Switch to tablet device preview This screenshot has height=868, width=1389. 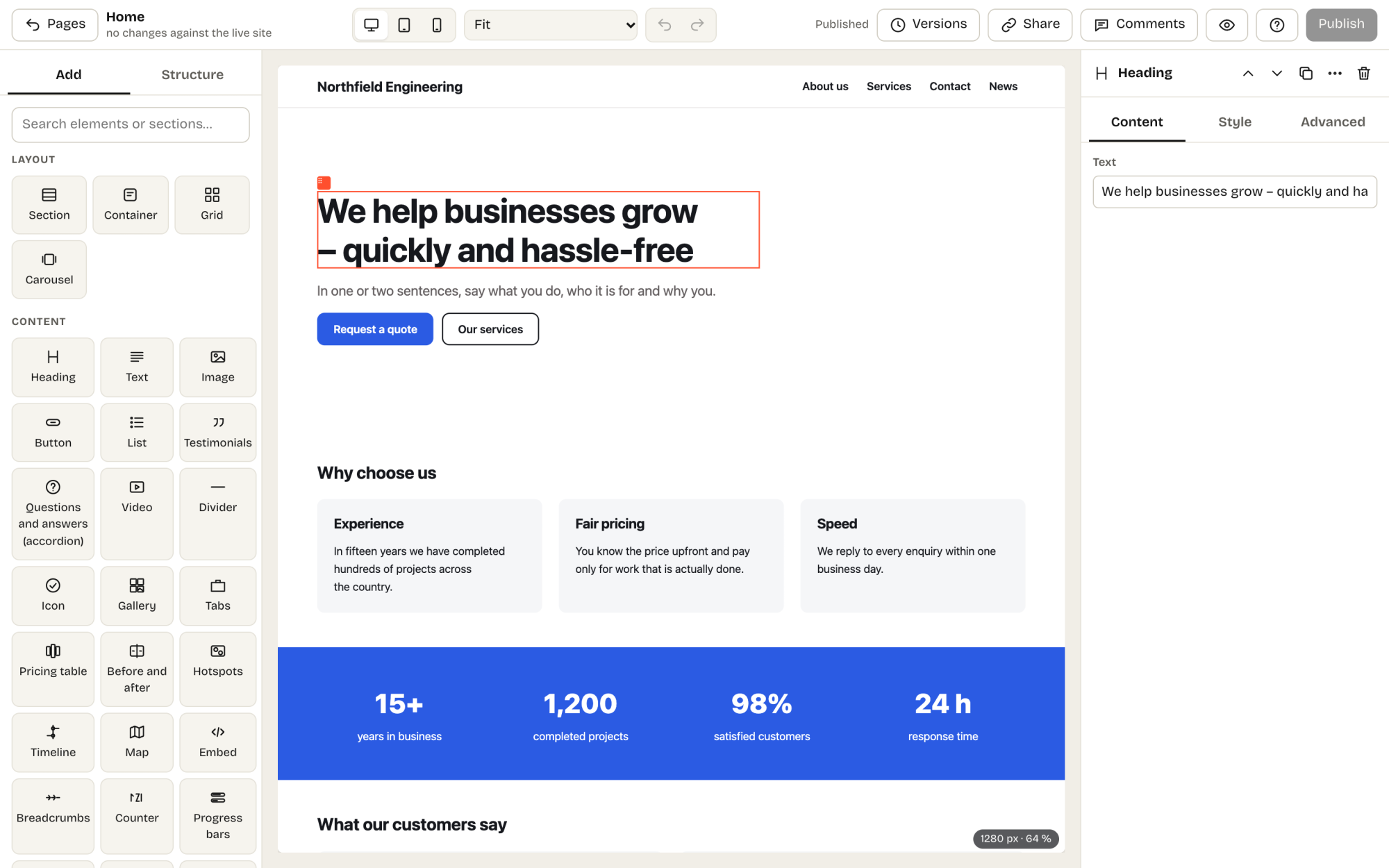tap(404, 25)
